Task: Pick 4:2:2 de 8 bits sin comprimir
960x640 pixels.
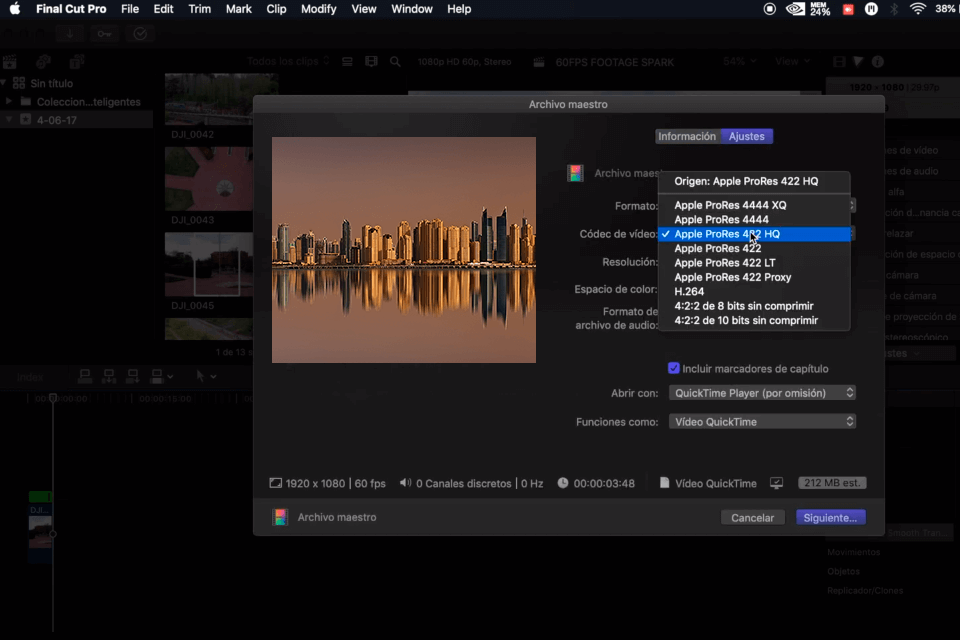Action: (754, 306)
